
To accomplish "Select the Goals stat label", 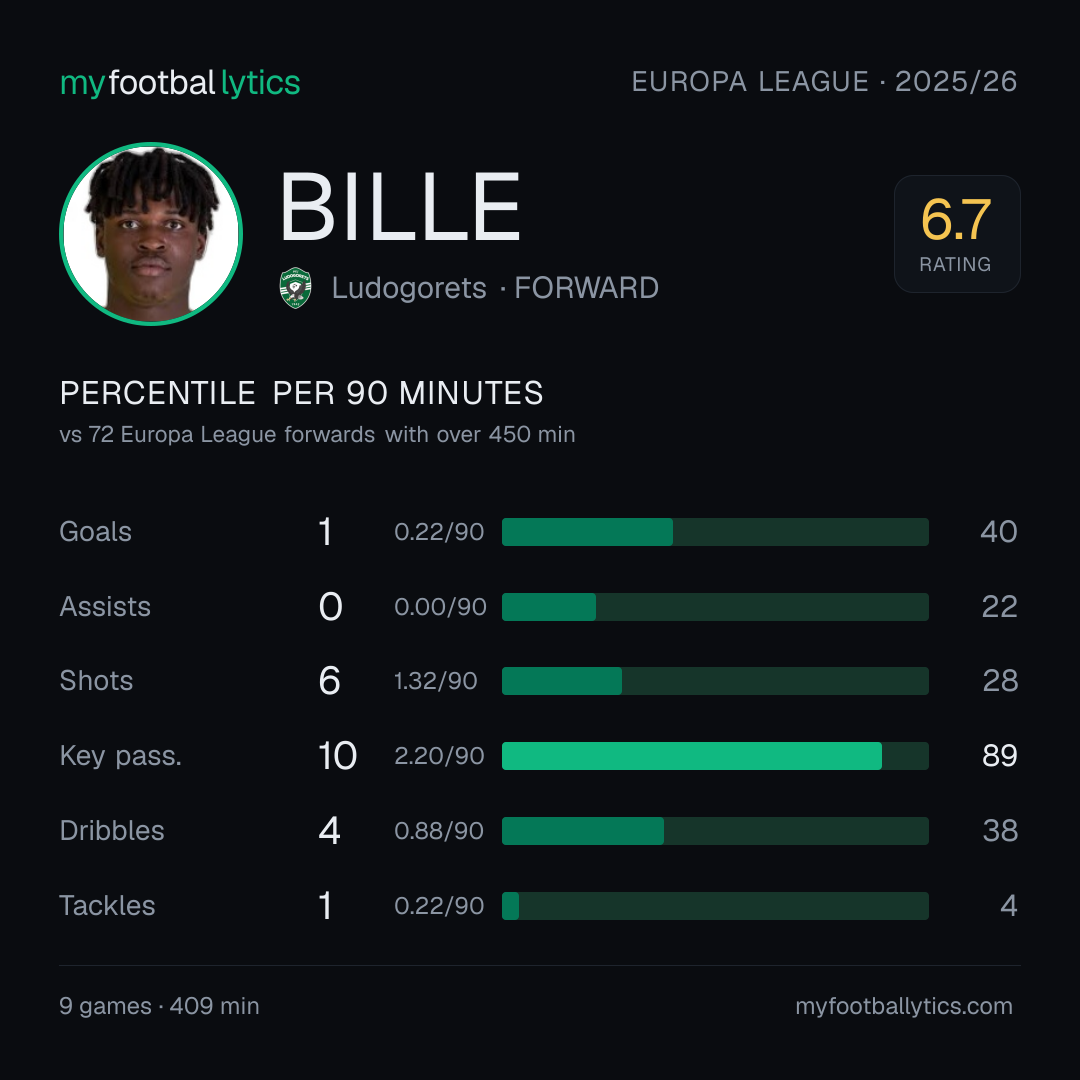I will tap(95, 532).
